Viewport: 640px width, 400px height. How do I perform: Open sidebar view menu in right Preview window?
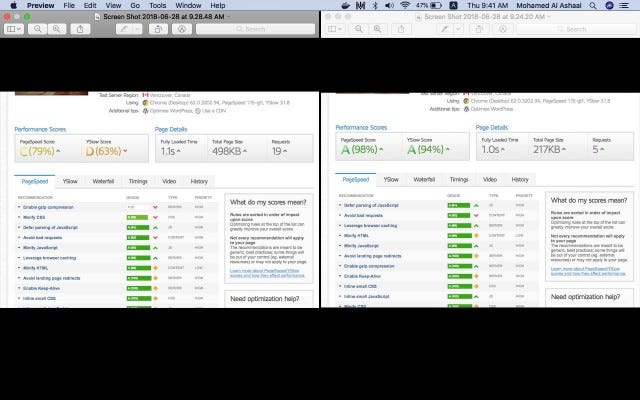(335, 29)
